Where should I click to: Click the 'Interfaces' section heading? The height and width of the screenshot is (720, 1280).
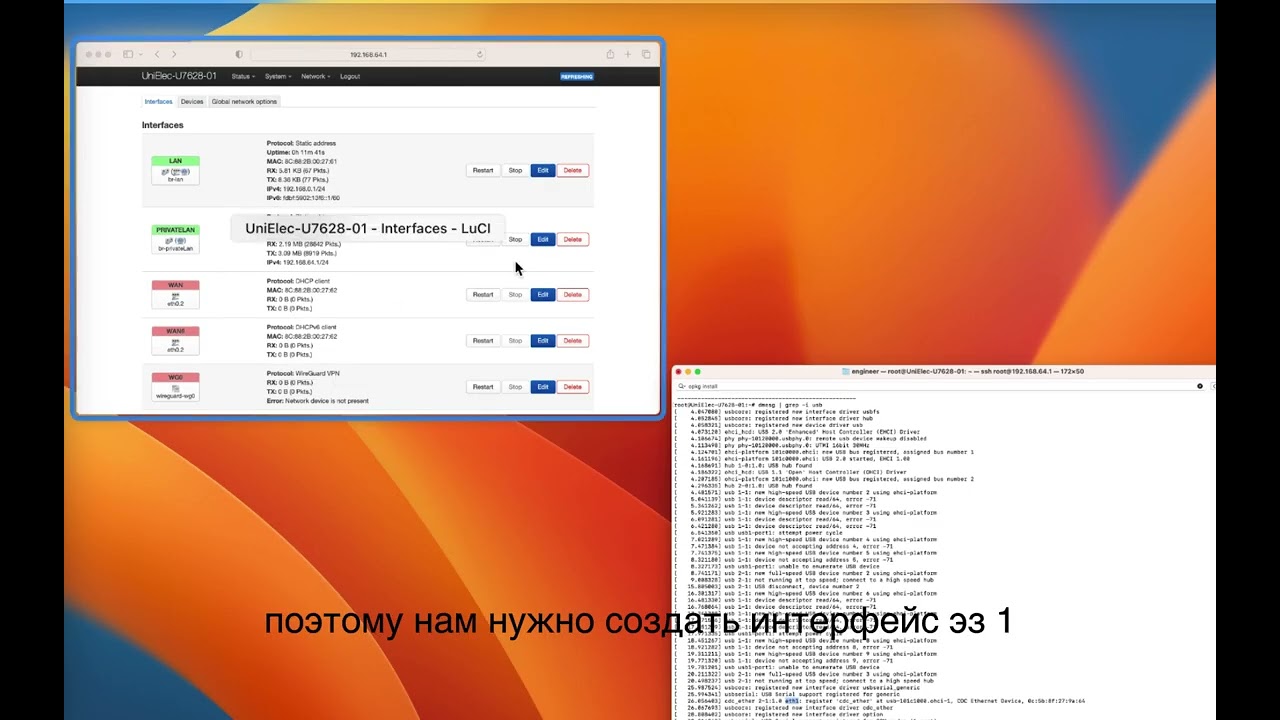click(162, 125)
